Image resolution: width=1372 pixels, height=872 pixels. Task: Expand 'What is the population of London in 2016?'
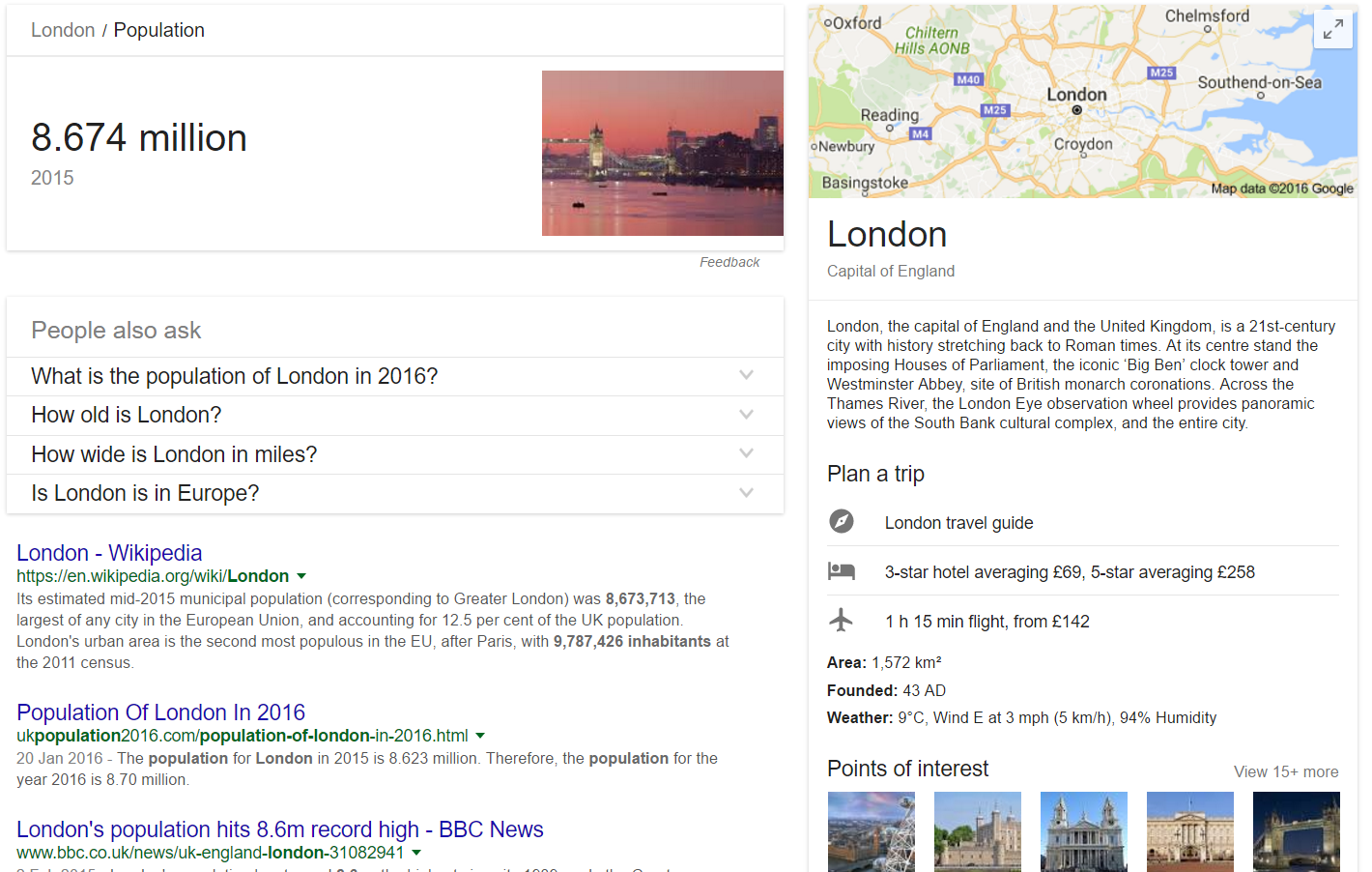(x=395, y=376)
